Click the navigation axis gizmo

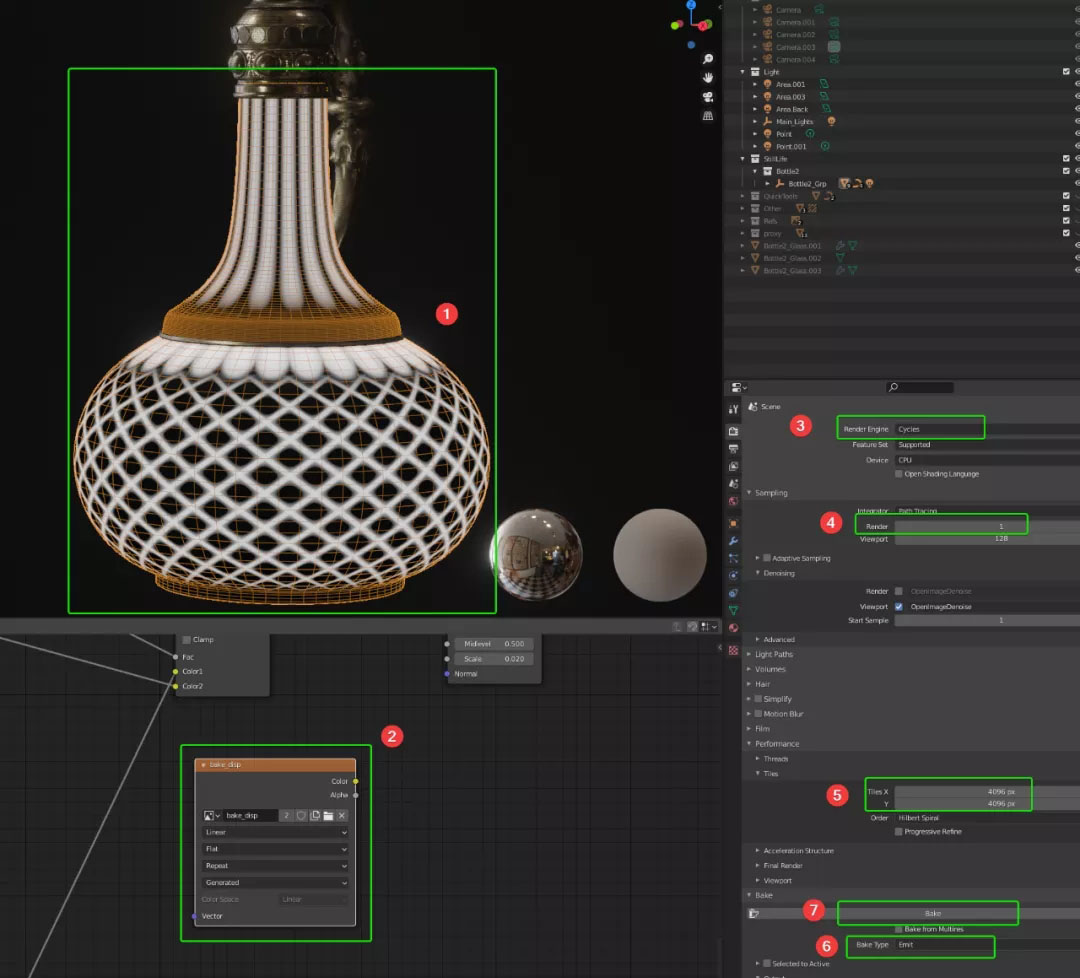coord(692,23)
